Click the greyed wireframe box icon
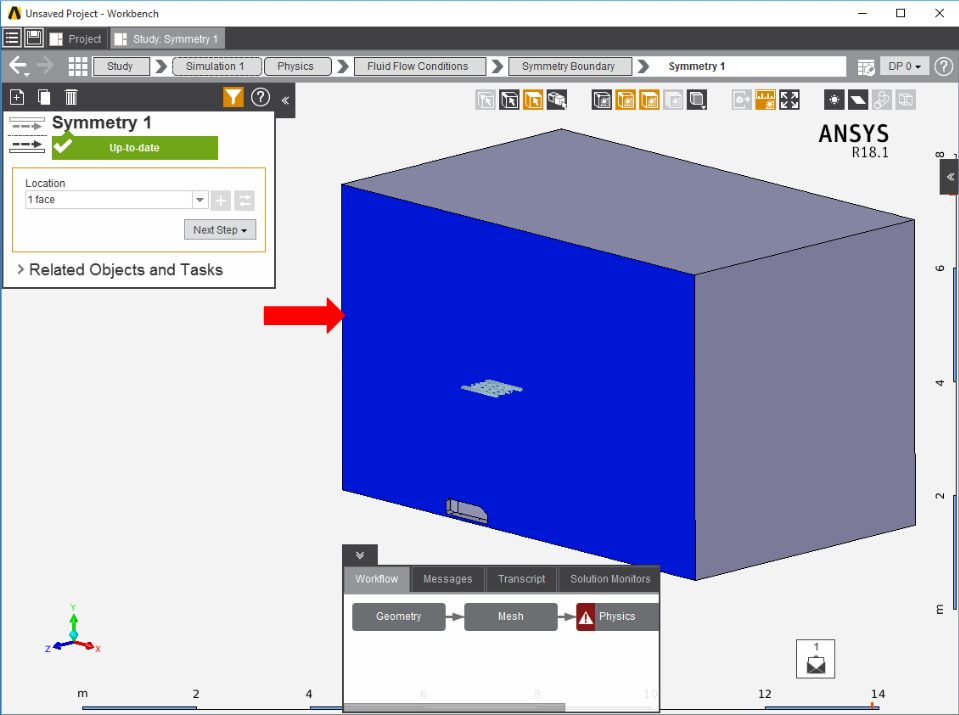This screenshot has height=715, width=959. 906,100
